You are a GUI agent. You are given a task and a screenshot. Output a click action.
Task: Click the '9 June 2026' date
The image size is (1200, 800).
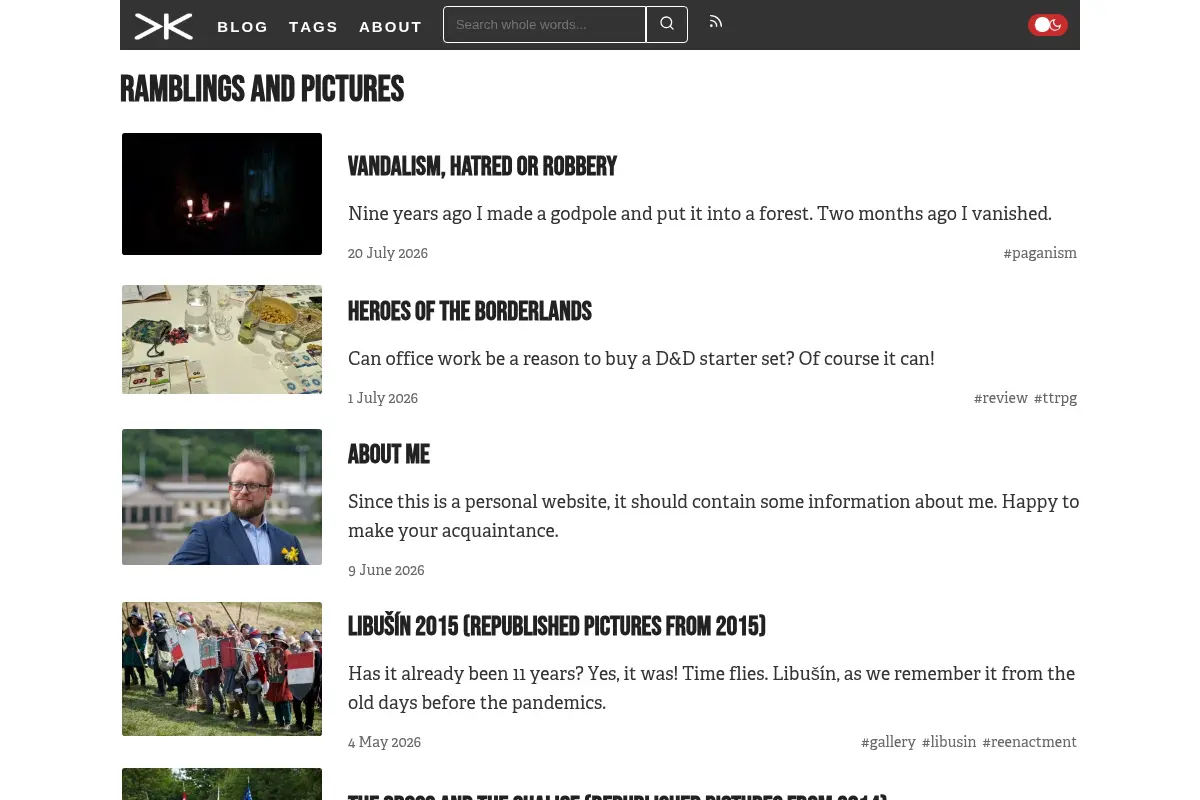(386, 570)
